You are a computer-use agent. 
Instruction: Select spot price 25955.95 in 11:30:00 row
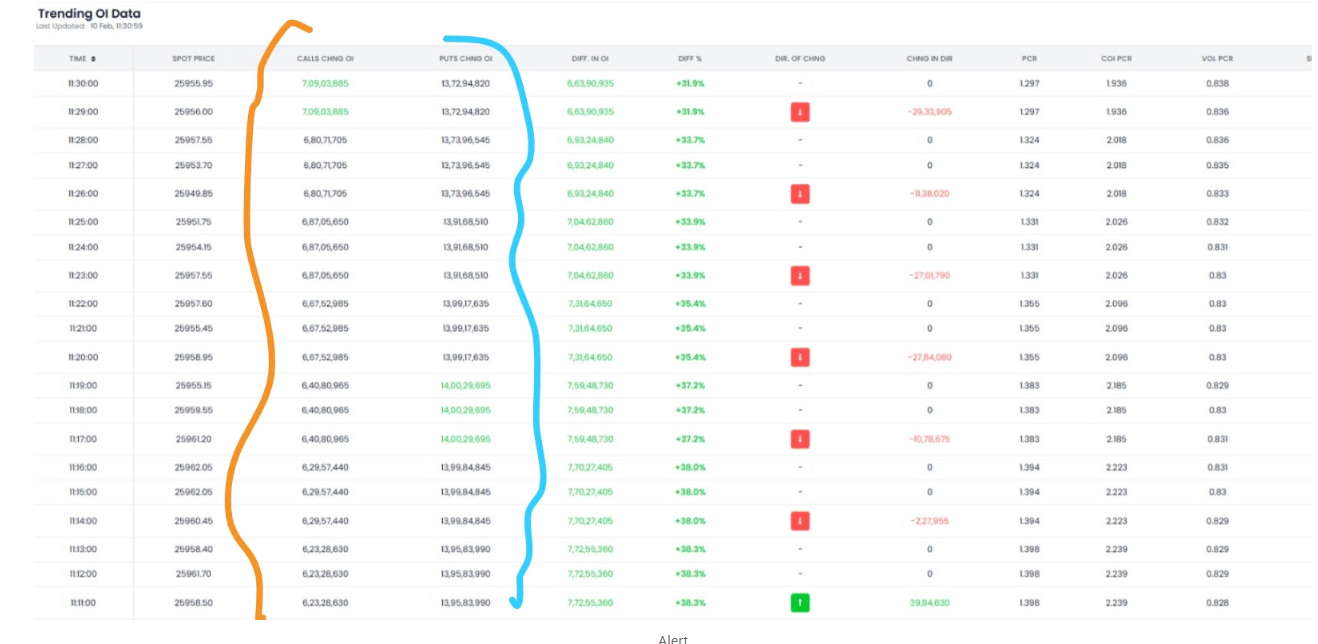[x=193, y=84]
